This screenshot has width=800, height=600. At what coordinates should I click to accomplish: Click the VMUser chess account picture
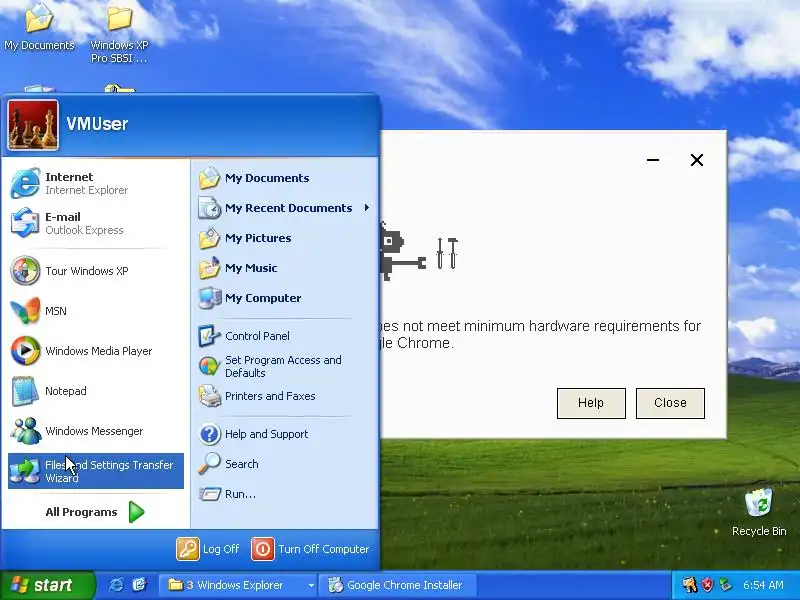33,125
